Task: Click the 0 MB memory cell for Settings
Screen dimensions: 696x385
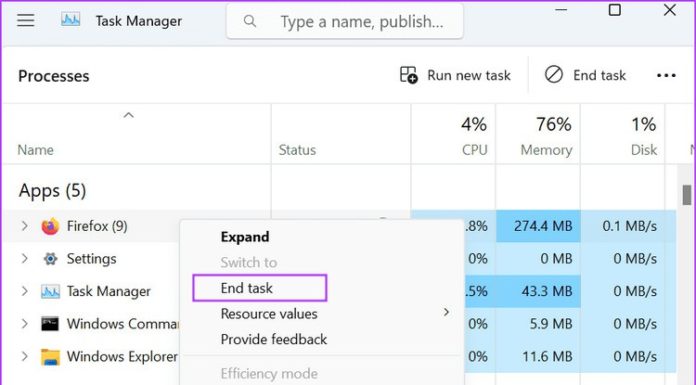Action: pos(538,259)
